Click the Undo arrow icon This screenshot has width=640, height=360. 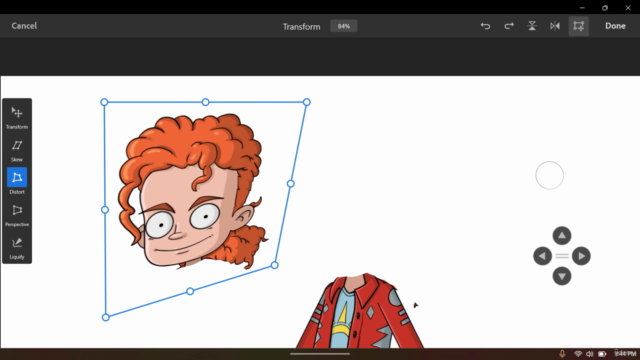485,26
